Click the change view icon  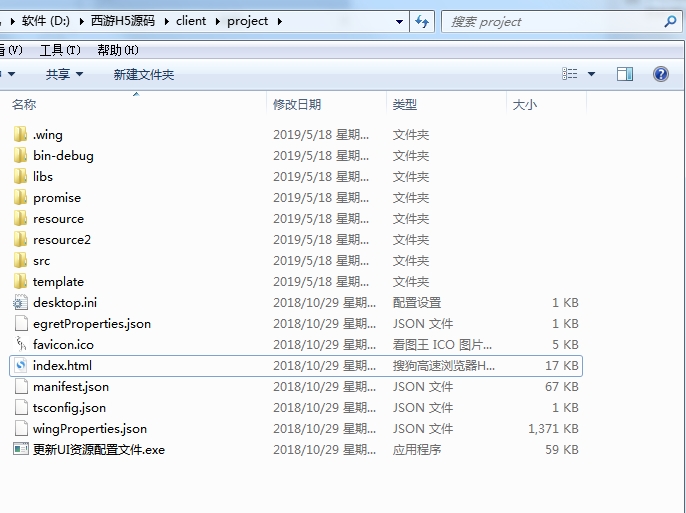point(570,74)
